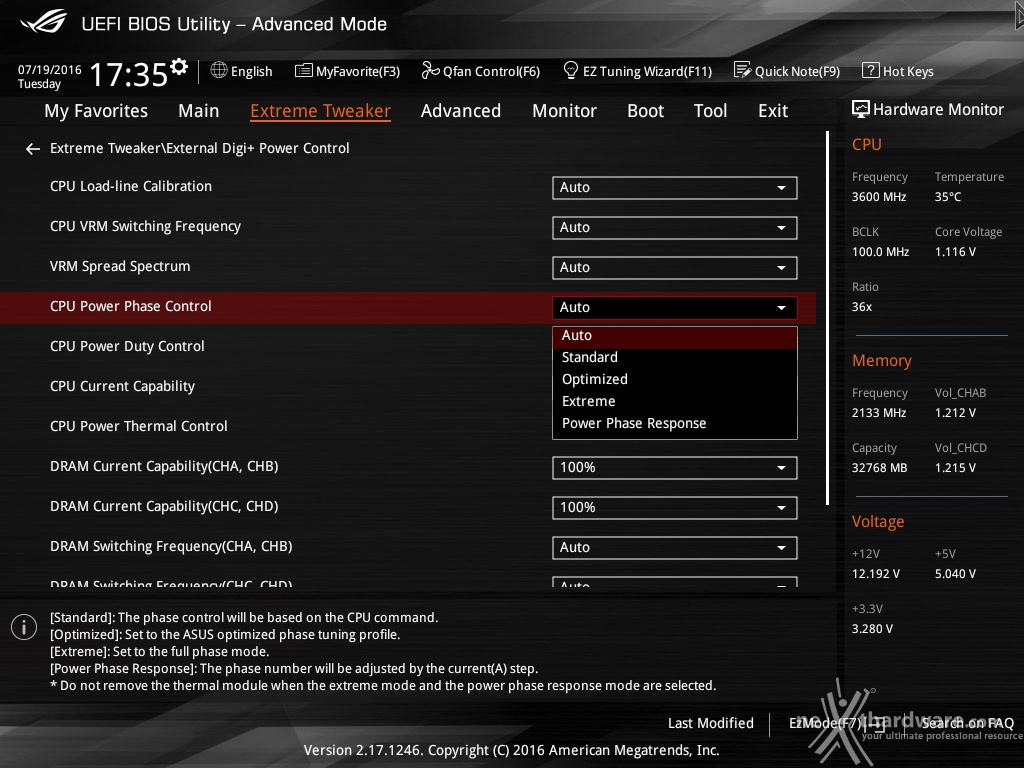1024x768 pixels.
Task: Pick Power Phase Response option
Action: (675, 424)
